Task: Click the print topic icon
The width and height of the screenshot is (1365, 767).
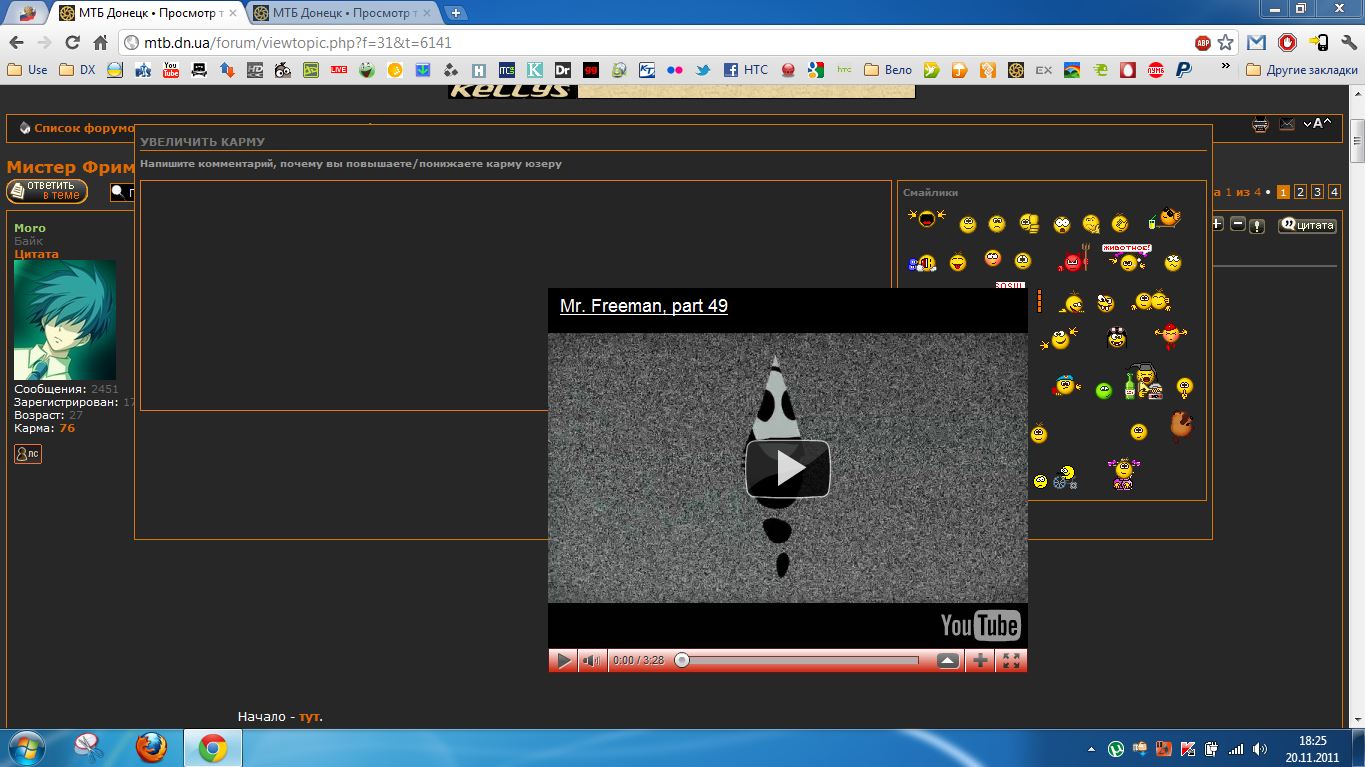Action: tap(1260, 125)
